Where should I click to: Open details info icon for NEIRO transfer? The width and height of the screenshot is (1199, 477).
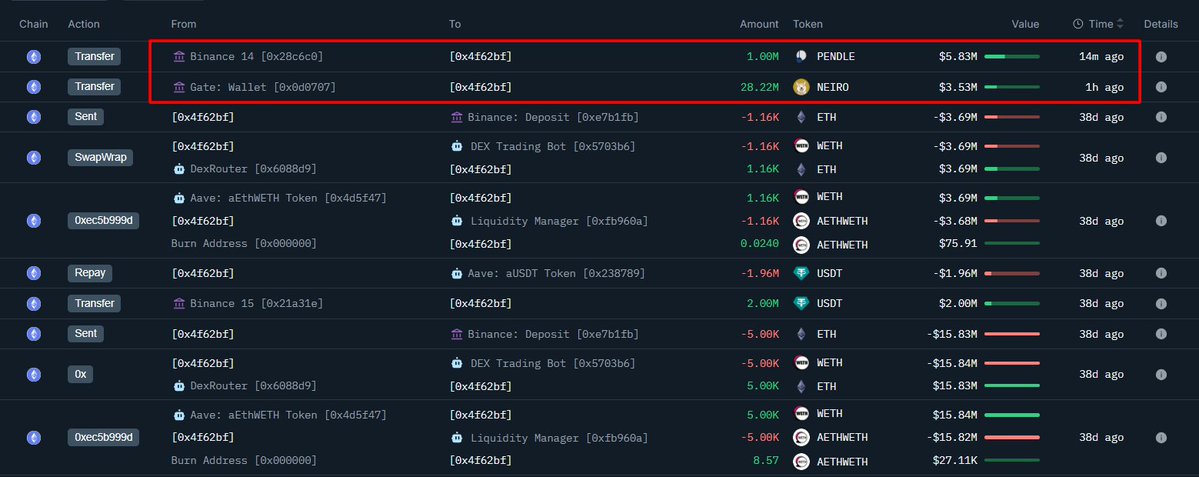pos(1161,87)
